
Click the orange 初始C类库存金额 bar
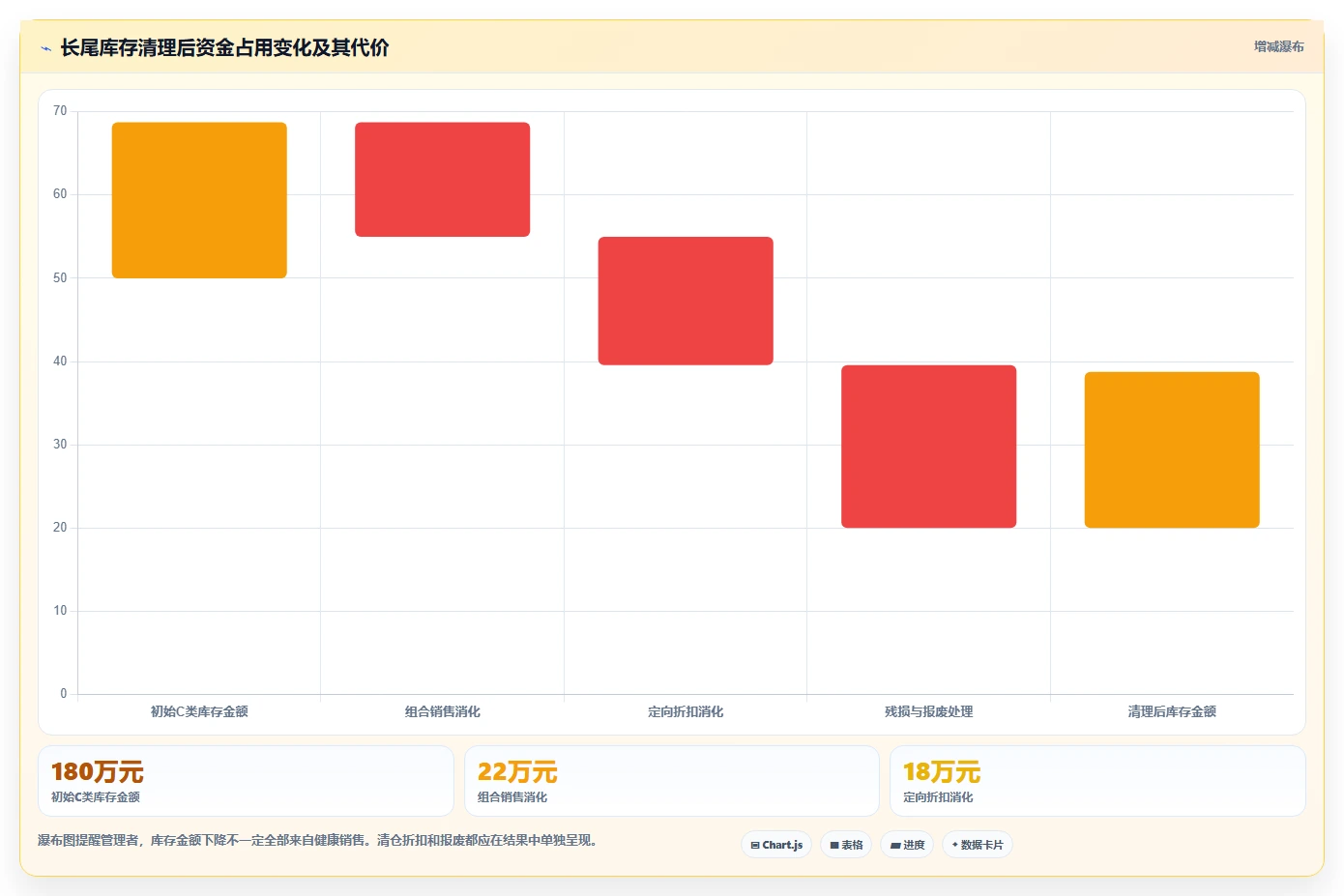[199, 200]
